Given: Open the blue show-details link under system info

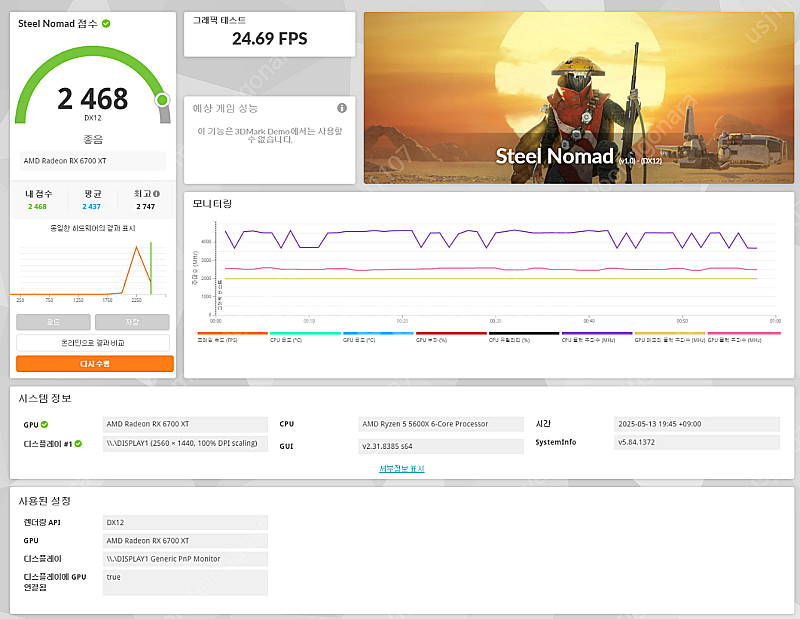Looking at the screenshot, I should coord(402,468).
